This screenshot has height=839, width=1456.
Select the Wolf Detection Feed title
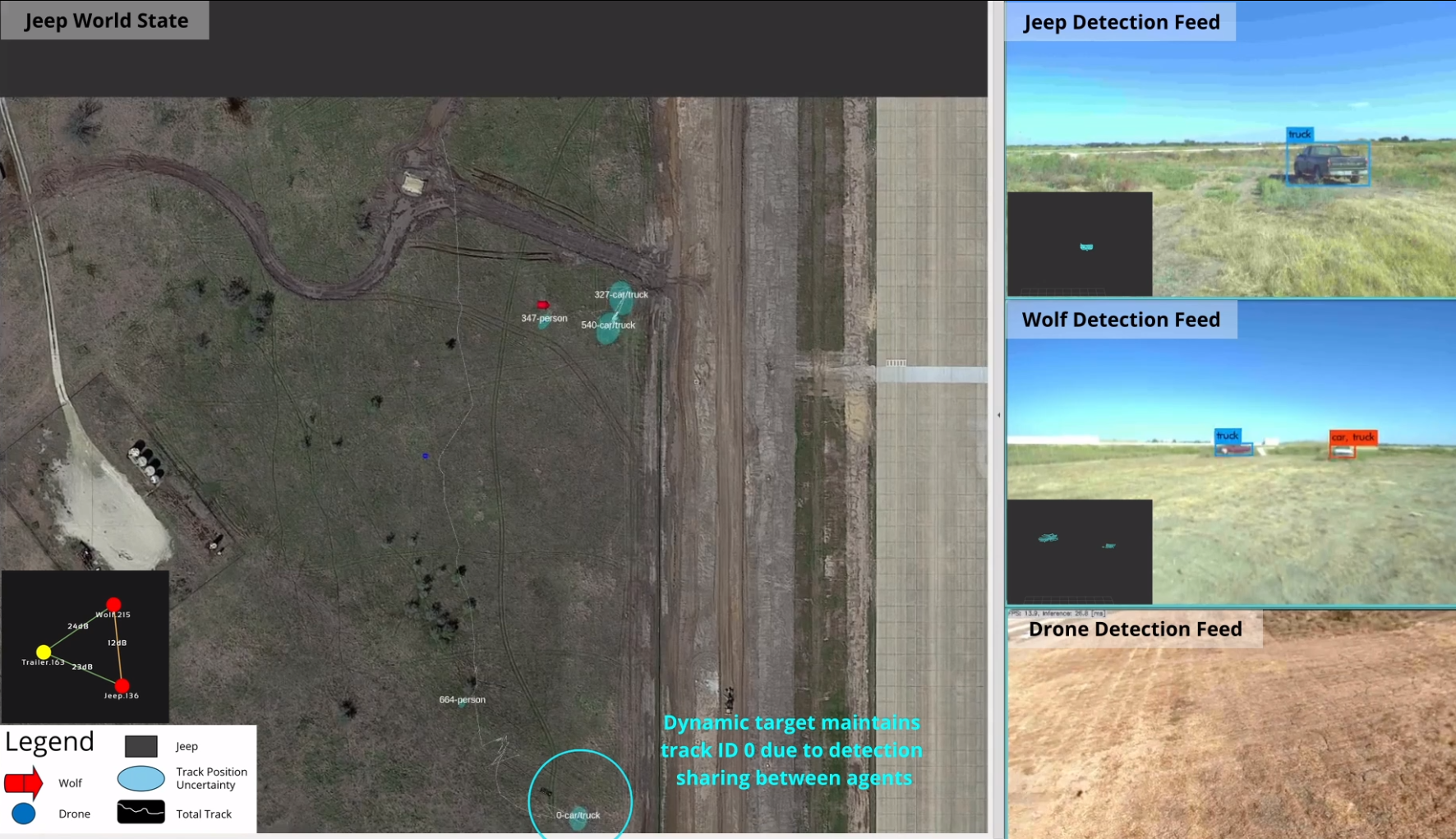pos(1121,320)
